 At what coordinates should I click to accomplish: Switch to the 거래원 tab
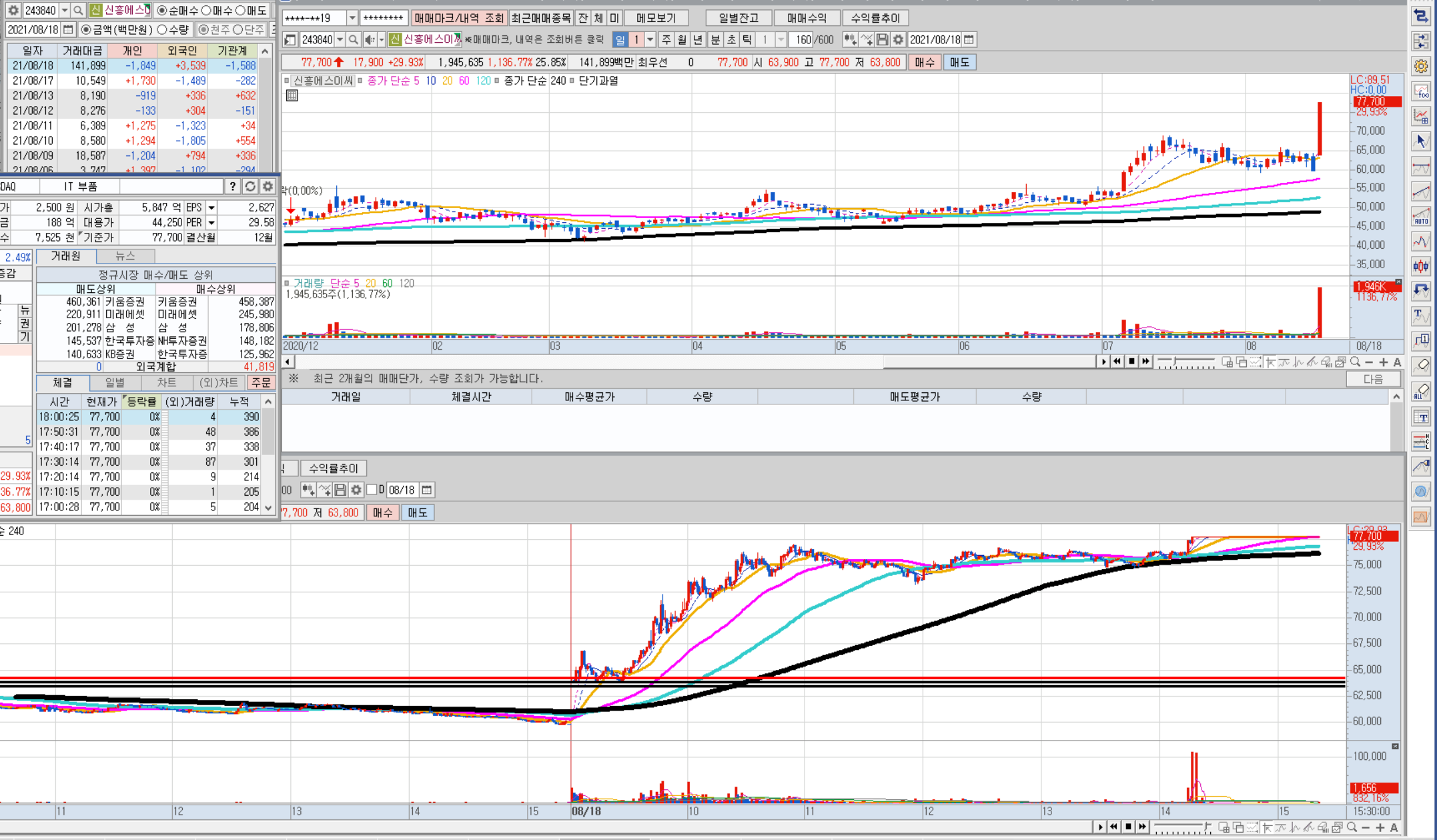(x=66, y=256)
